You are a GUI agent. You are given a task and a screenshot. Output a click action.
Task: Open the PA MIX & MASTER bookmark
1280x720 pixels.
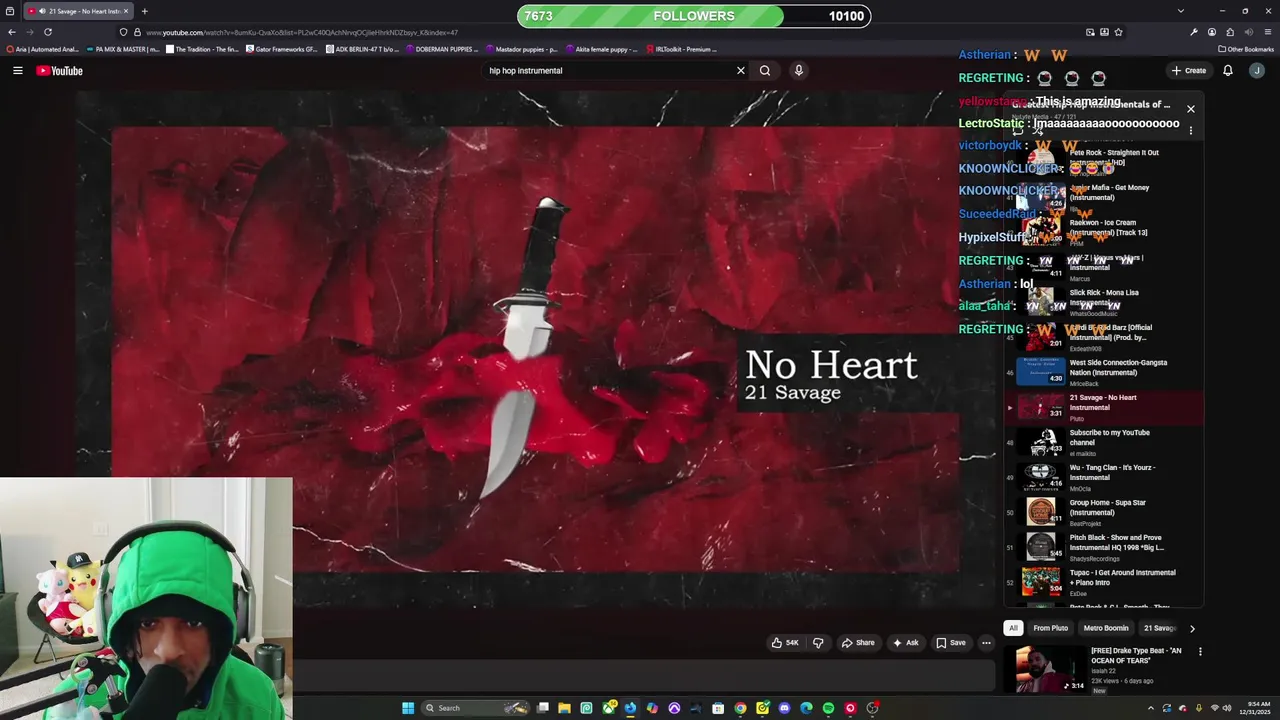pos(123,49)
